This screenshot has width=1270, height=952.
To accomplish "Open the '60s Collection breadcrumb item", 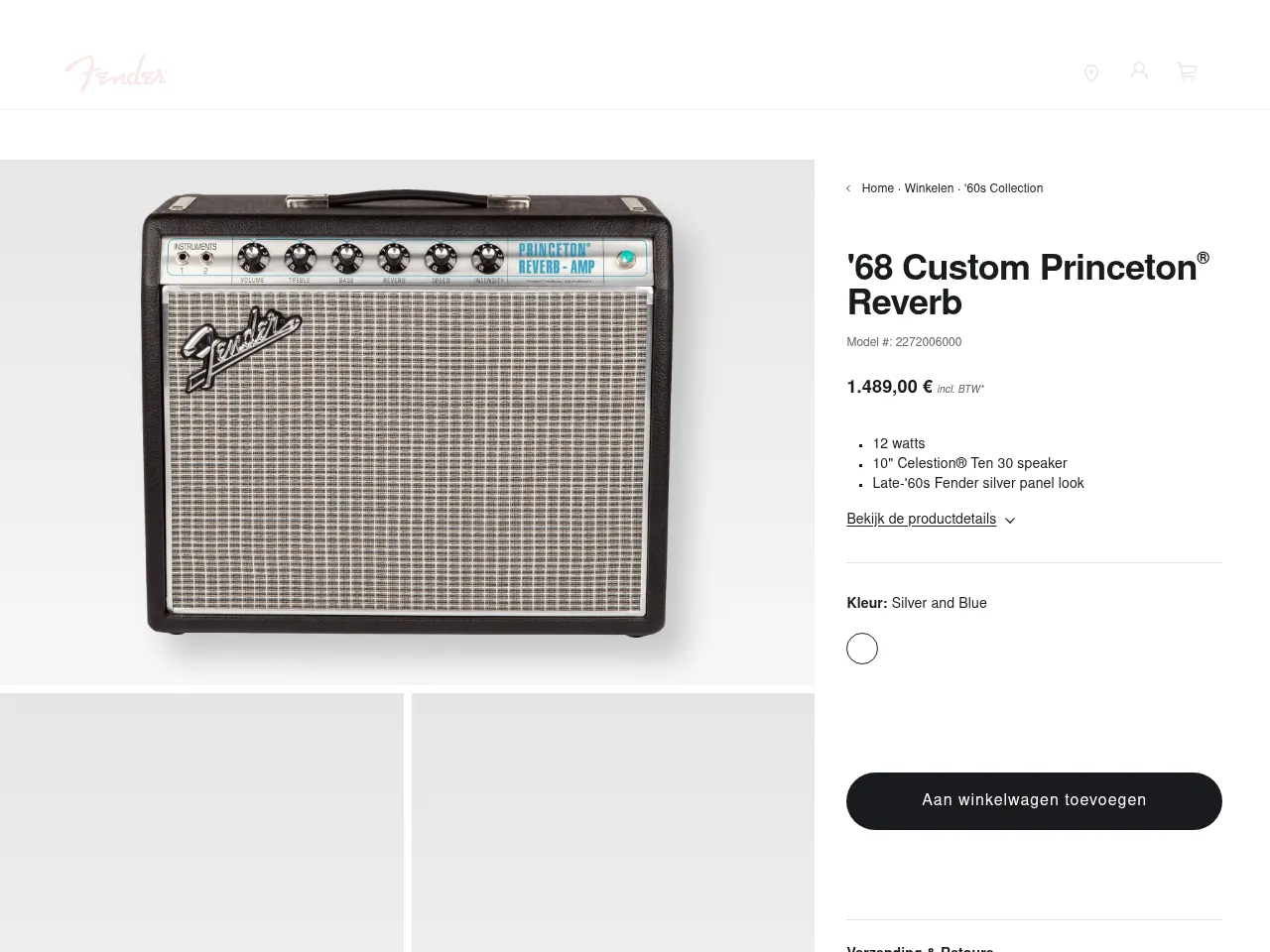I will (x=1003, y=188).
